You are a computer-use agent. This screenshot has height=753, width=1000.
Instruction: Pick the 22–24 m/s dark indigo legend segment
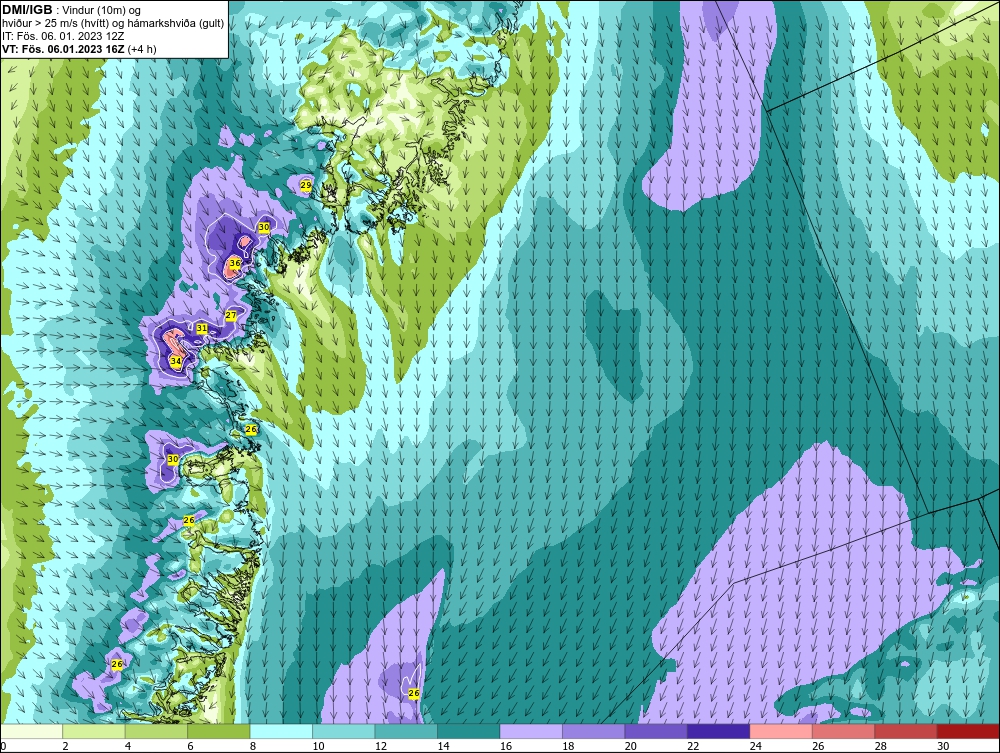point(719,731)
